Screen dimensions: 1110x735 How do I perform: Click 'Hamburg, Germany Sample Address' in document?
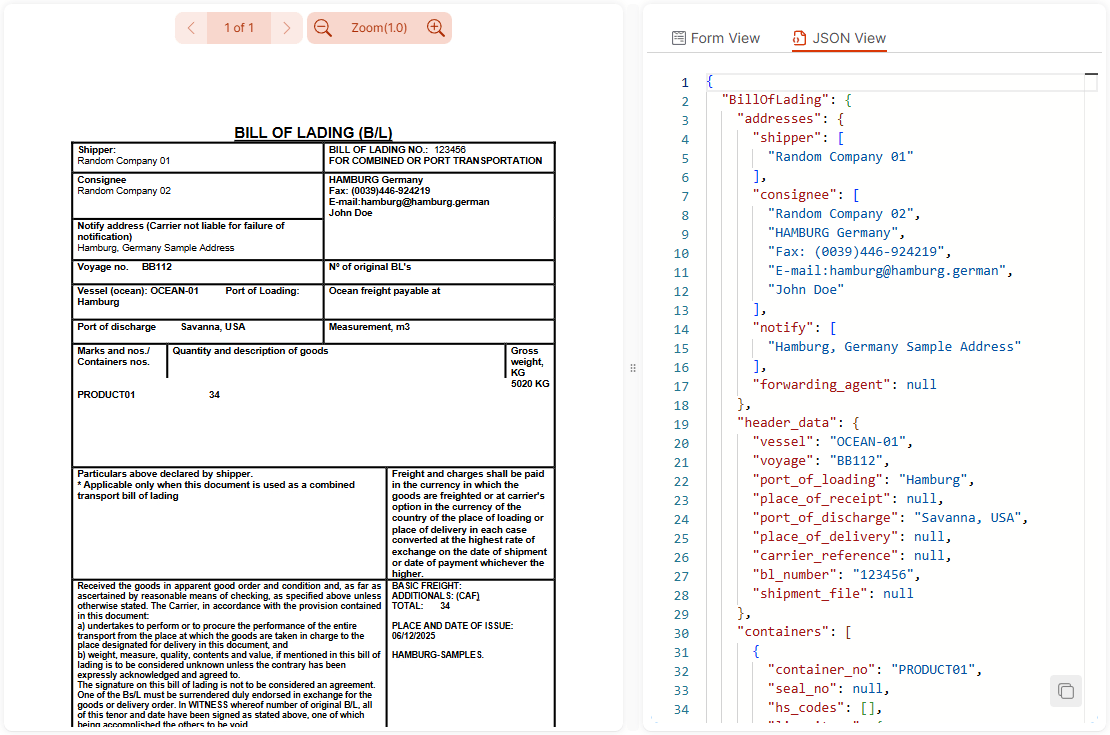tap(156, 248)
